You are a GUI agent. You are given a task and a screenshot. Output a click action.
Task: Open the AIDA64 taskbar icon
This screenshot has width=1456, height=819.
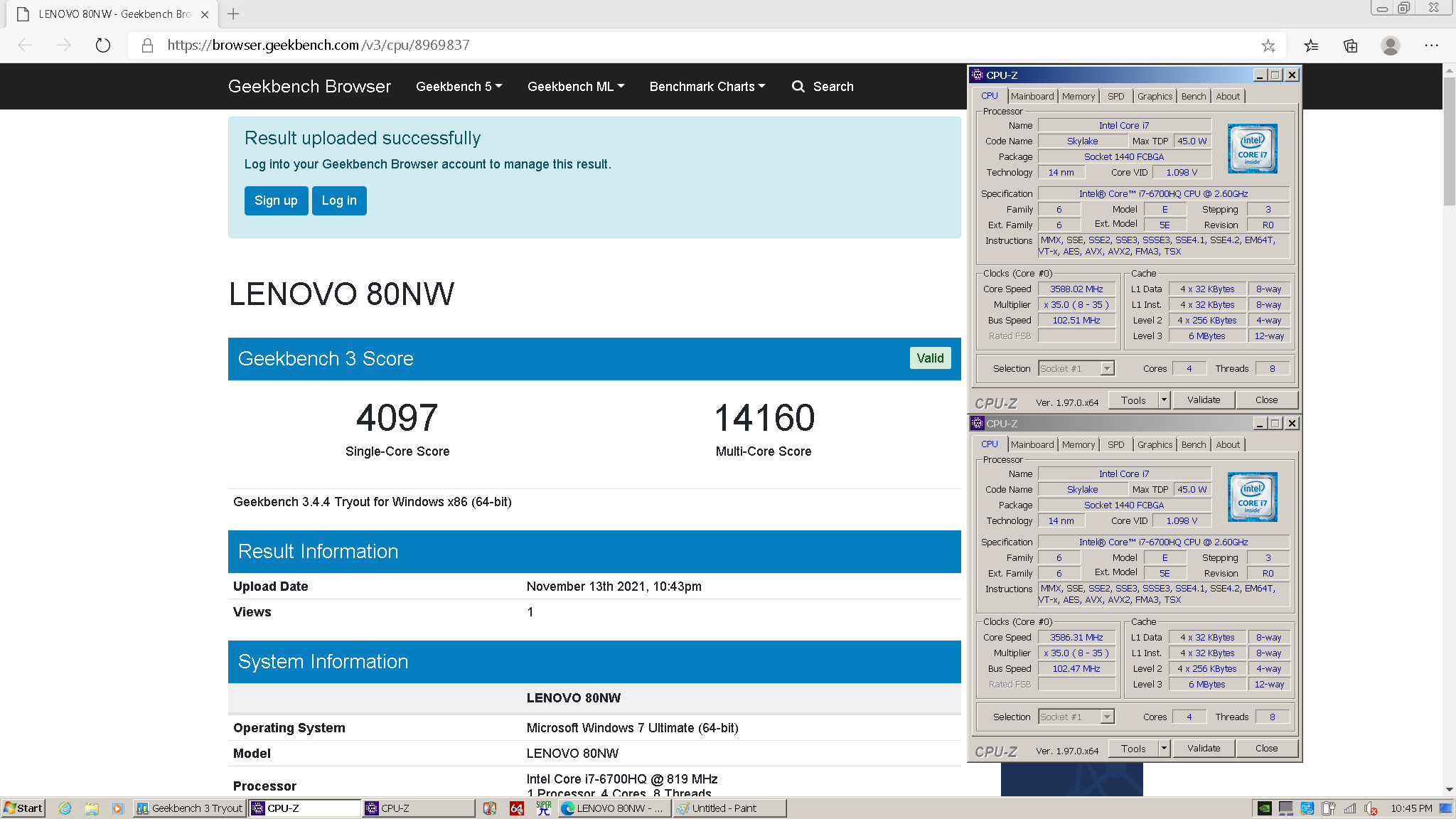coord(517,808)
